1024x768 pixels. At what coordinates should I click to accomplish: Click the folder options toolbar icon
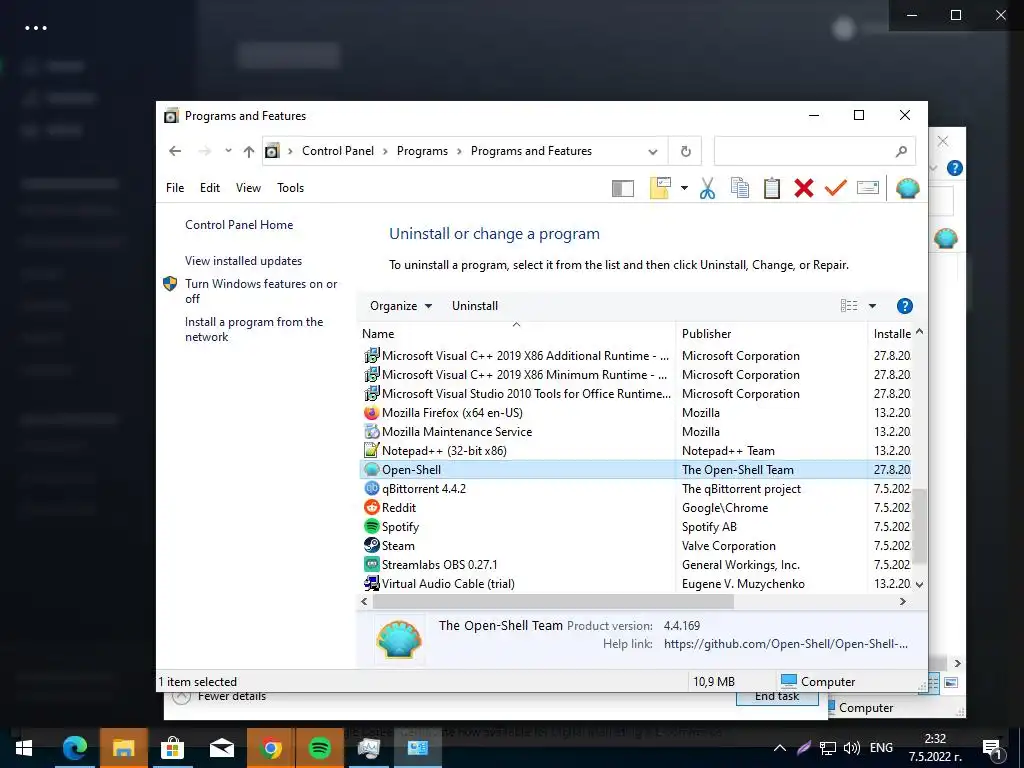pyautogui.click(x=660, y=188)
